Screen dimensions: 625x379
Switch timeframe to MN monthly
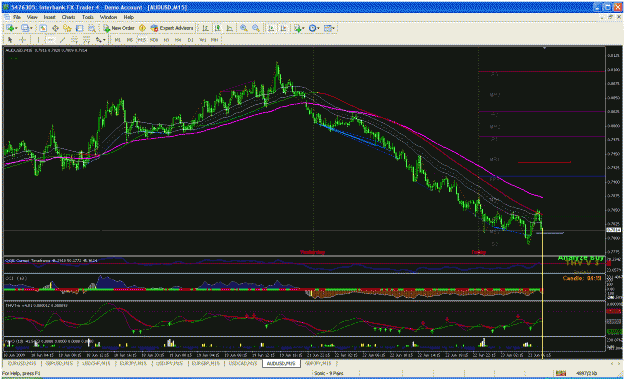(214, 40)
